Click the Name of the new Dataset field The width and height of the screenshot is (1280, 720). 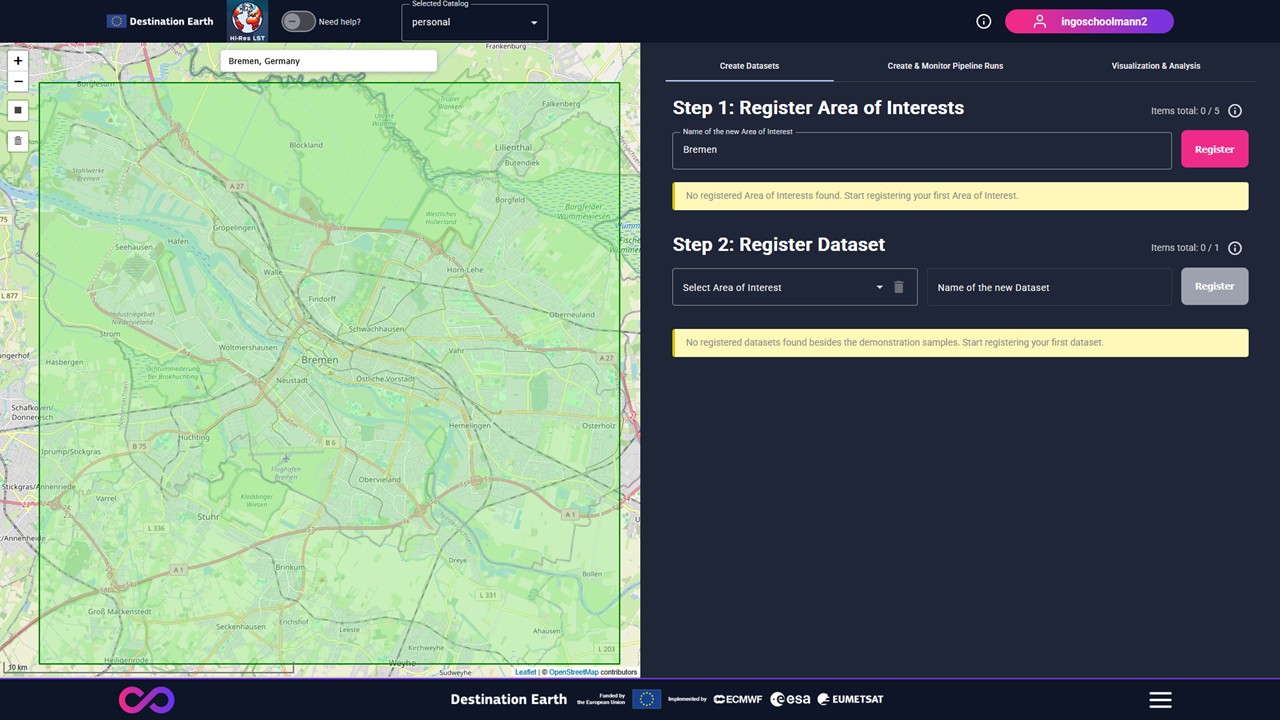(1049, 287)
